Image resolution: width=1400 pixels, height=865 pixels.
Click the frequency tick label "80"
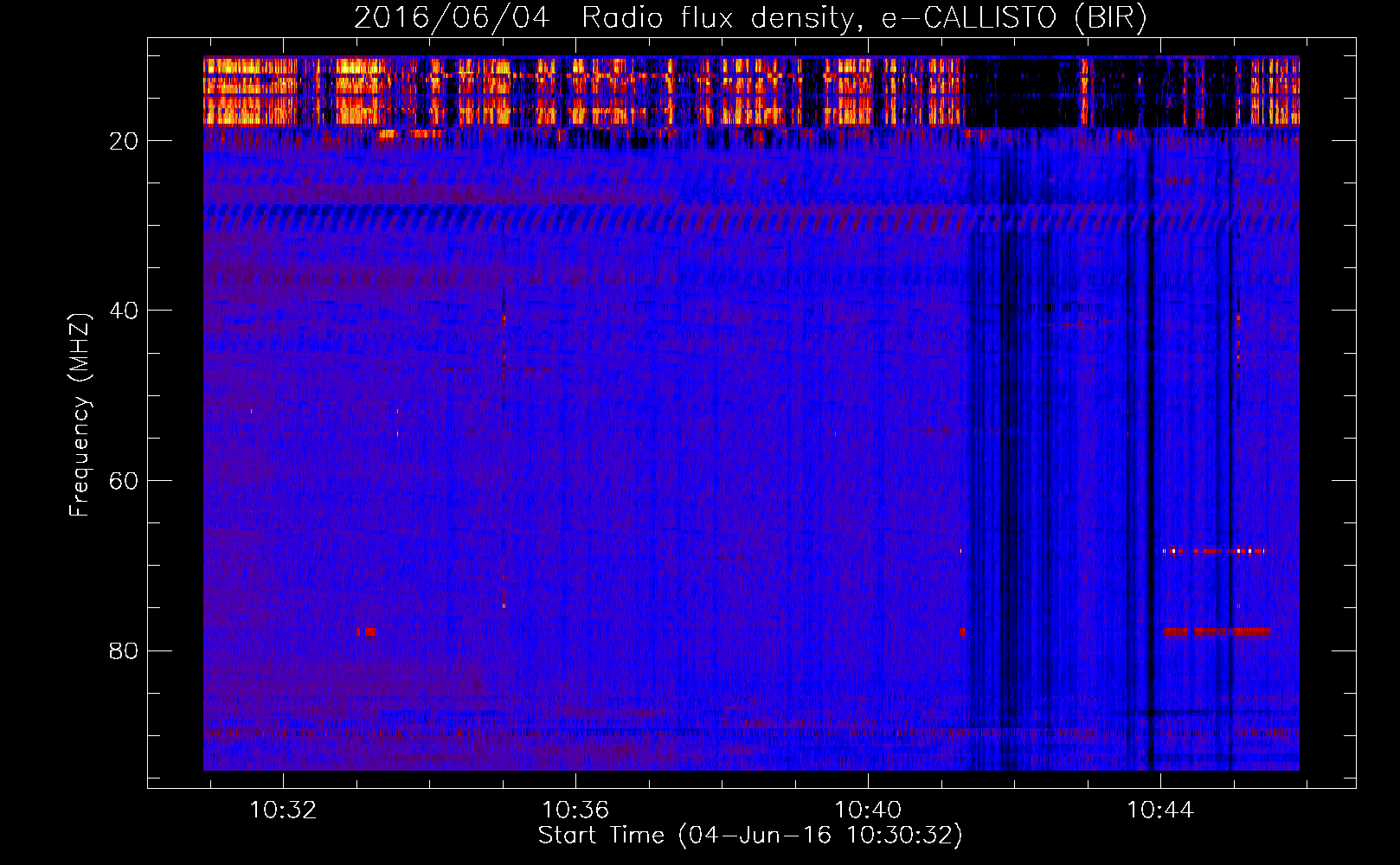point(124,650)
